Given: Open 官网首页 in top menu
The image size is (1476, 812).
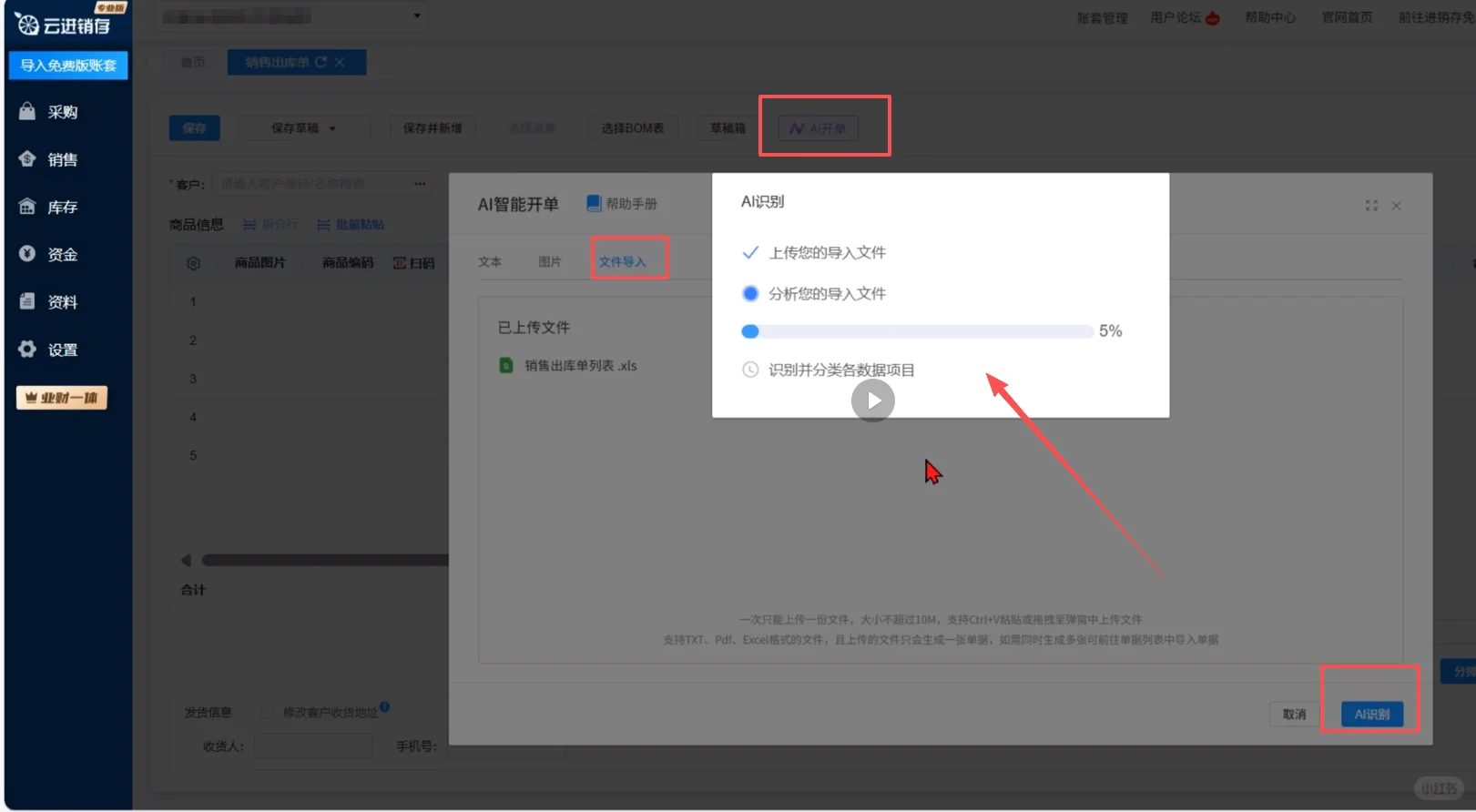Looking at the screenshot, I should coord(1347,17).
